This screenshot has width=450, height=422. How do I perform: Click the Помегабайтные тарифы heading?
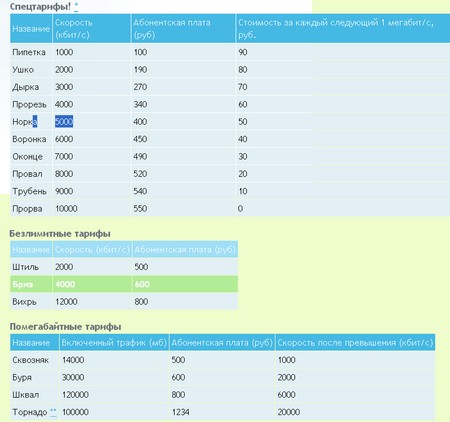65,327
